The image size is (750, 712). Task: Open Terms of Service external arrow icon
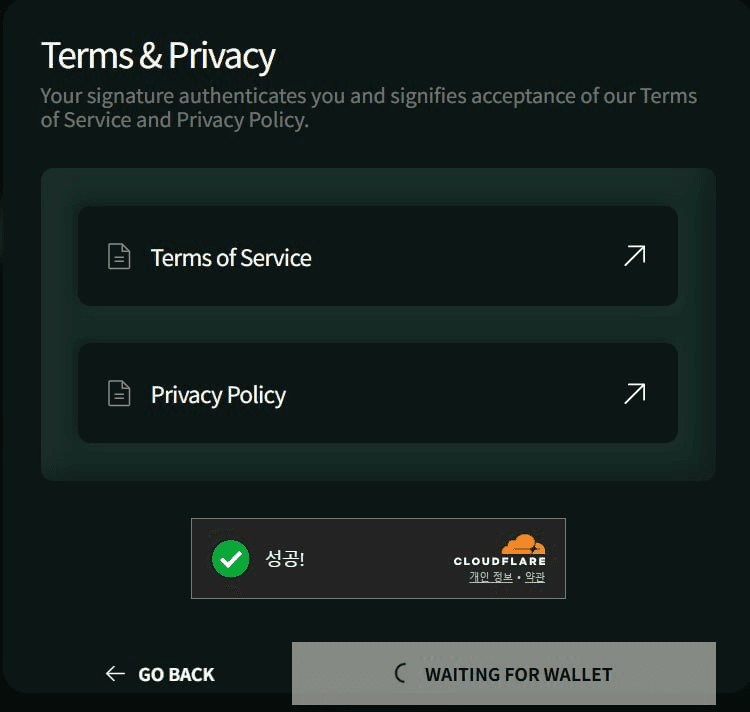pos(634,256)
